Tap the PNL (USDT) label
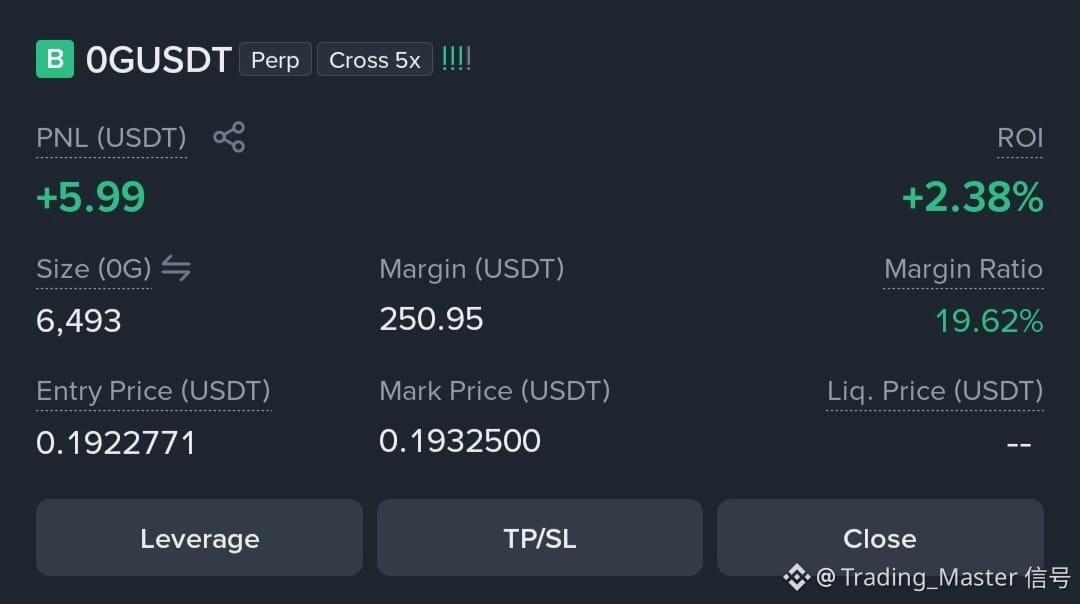The image size is (1080, 604). click(x=111, y=138)
